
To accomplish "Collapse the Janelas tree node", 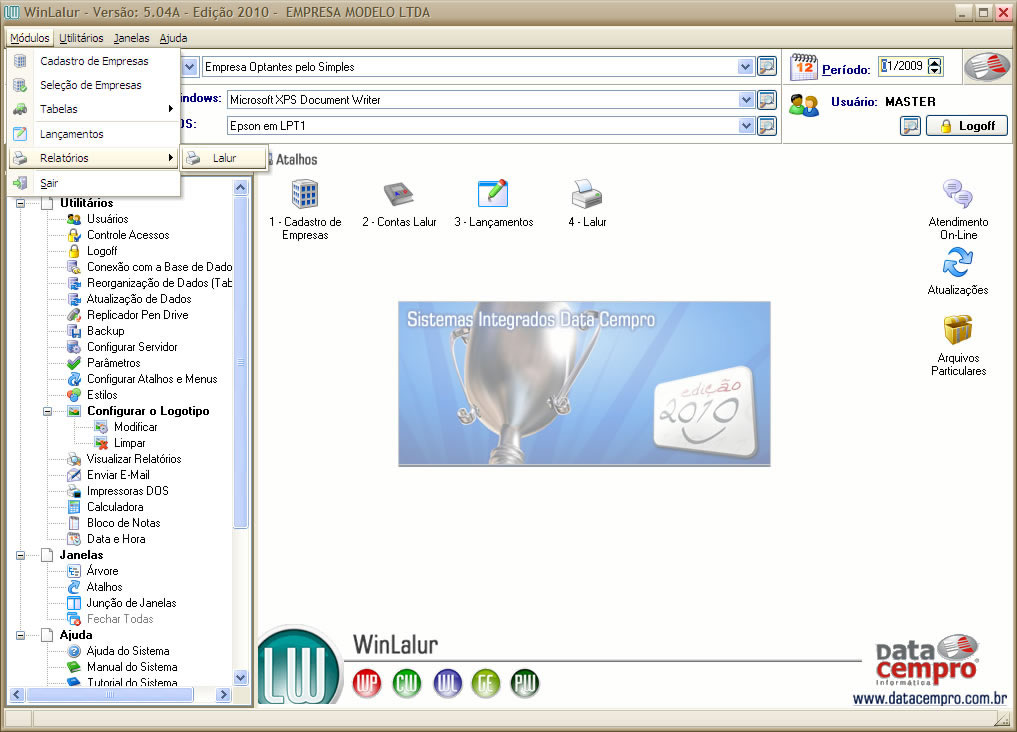I will tap(21, 555).
